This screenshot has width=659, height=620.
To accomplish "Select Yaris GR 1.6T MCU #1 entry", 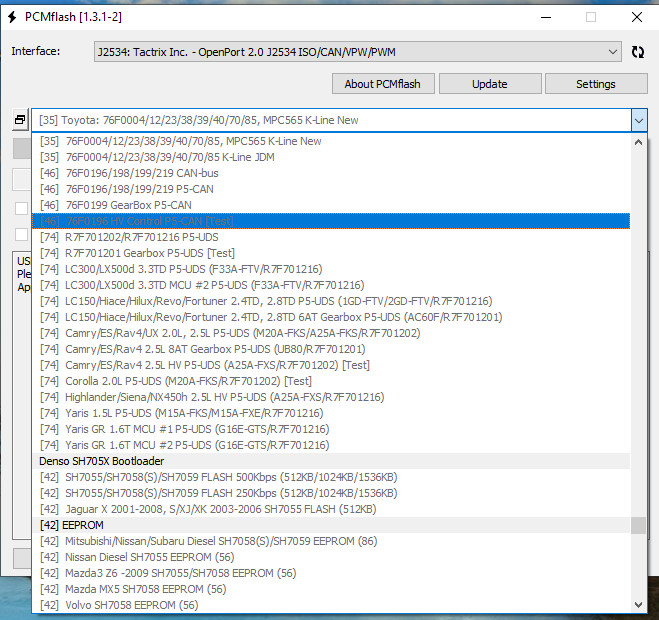I will (331, 429).
